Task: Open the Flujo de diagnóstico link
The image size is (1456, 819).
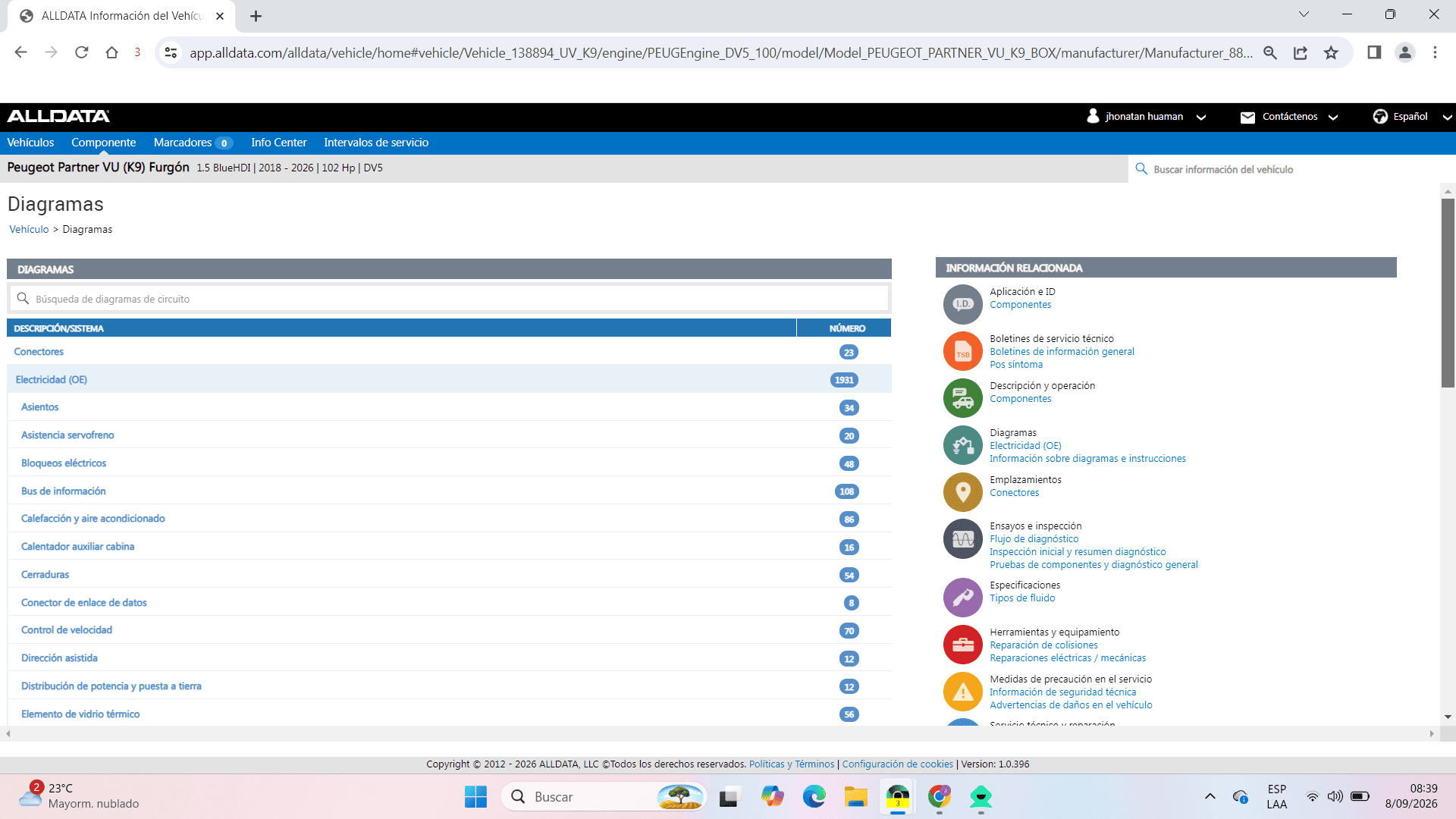Action: (1034, 538)
